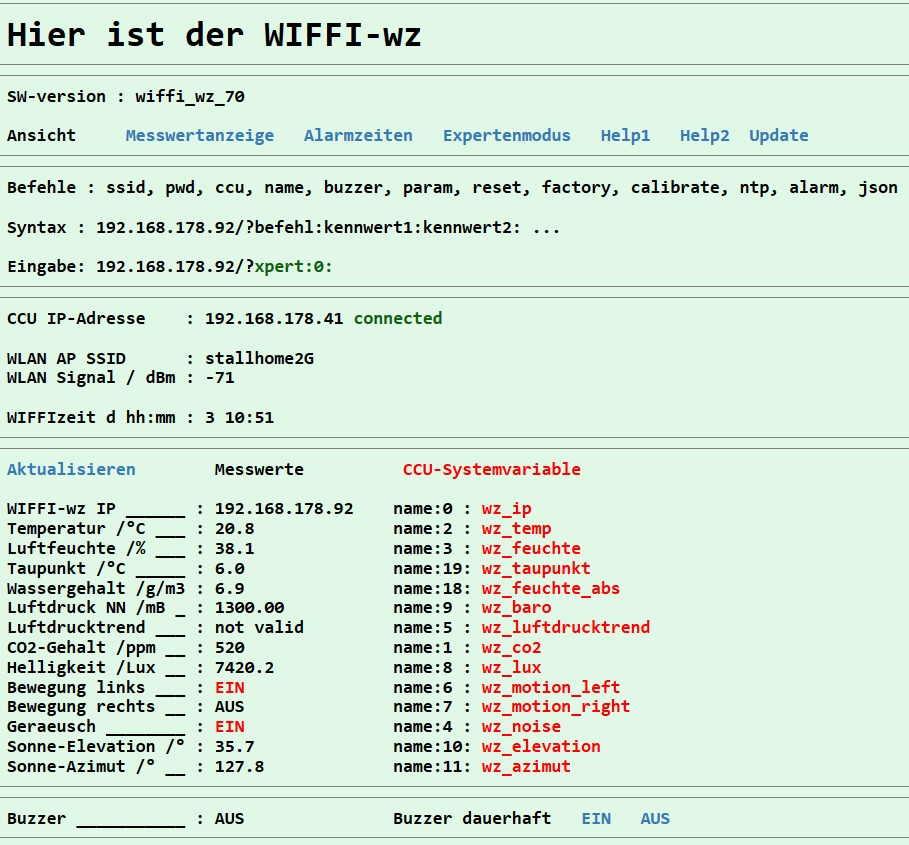The image size is (909, 845).
Task: Click the variable name wz_feuchte_abs
Action: pos(551,588)
